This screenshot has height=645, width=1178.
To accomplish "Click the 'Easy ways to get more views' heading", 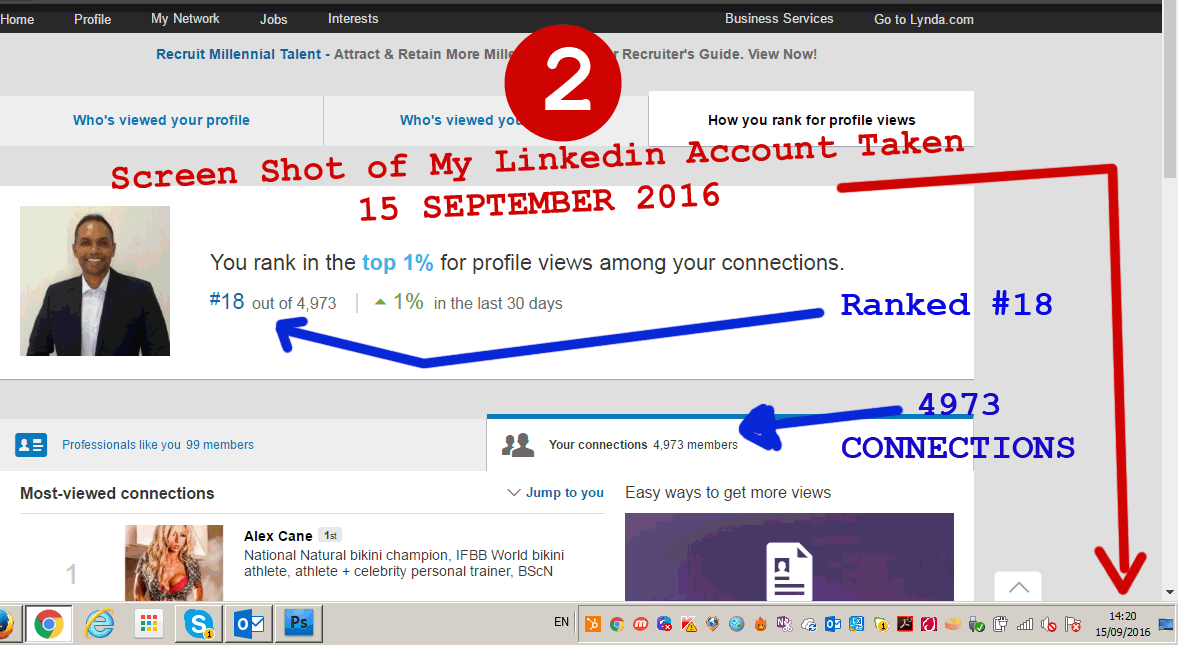I will point(728,493).
